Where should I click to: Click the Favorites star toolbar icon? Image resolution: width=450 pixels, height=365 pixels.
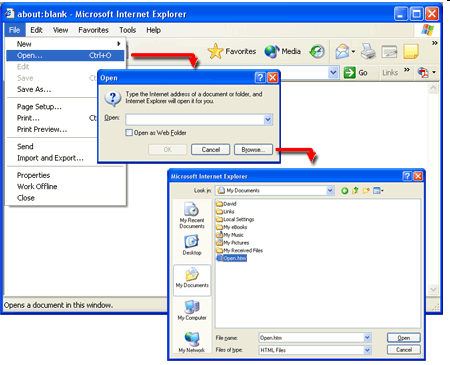point(215,51)
